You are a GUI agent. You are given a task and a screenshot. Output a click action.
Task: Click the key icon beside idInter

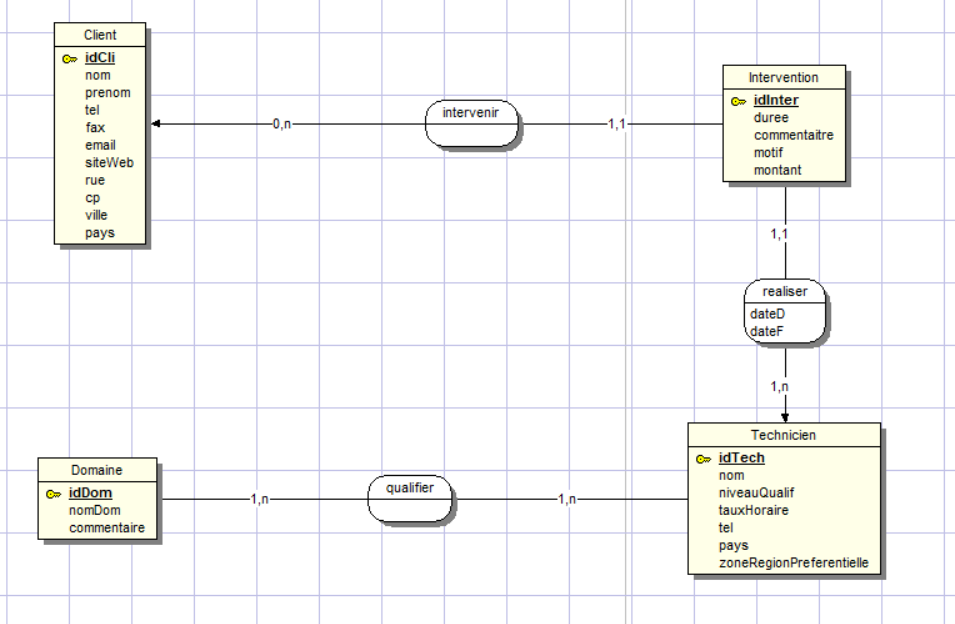738,101
